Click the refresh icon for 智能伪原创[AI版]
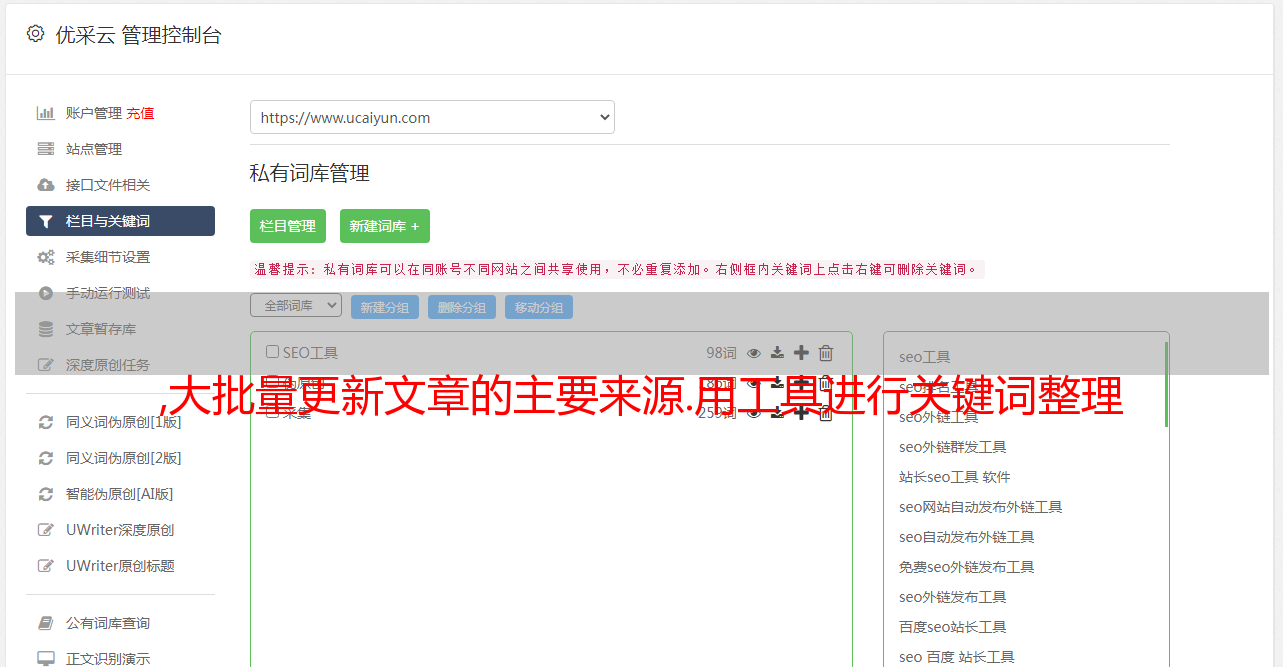 click(x=46, y=494)
